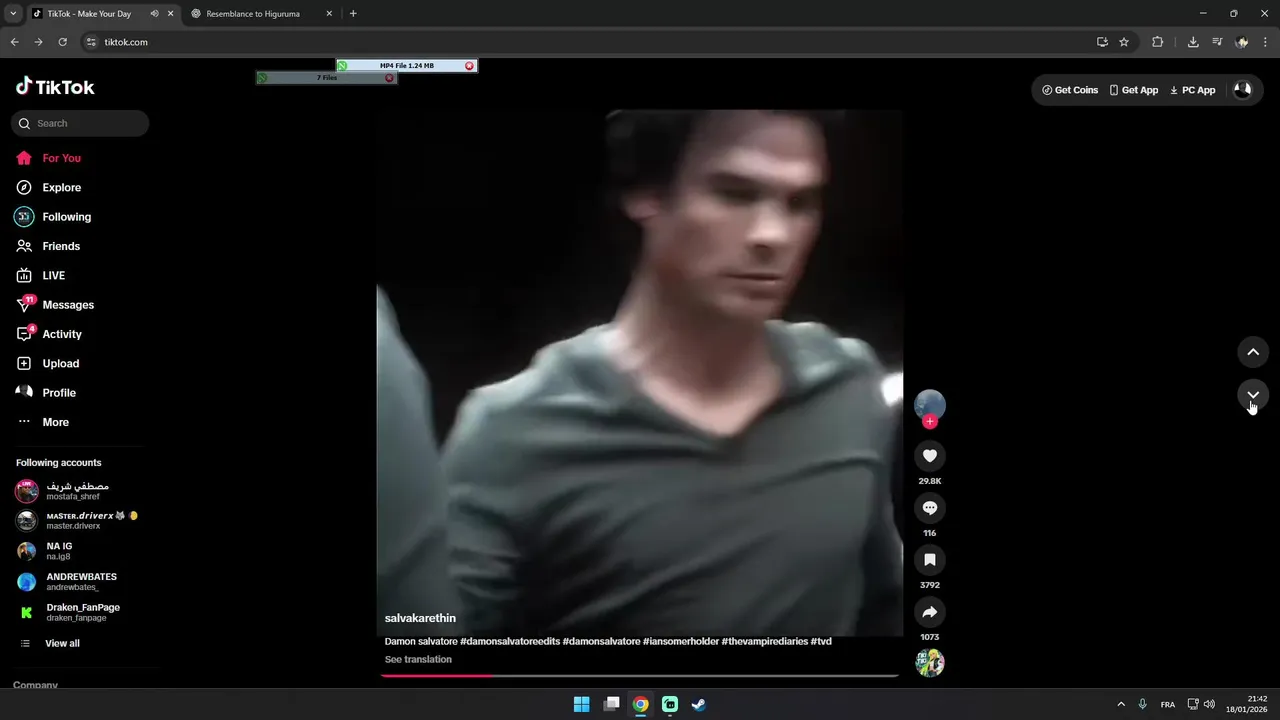Close the Resemblance to Higuruma tab
This screenshot has width=1280, height=720.
coord(329,14)
